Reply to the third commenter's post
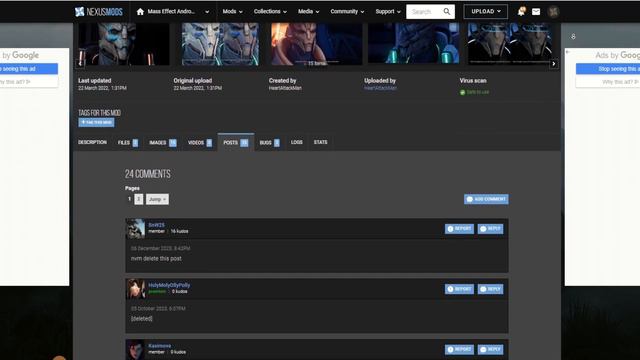 coord(490,349)
